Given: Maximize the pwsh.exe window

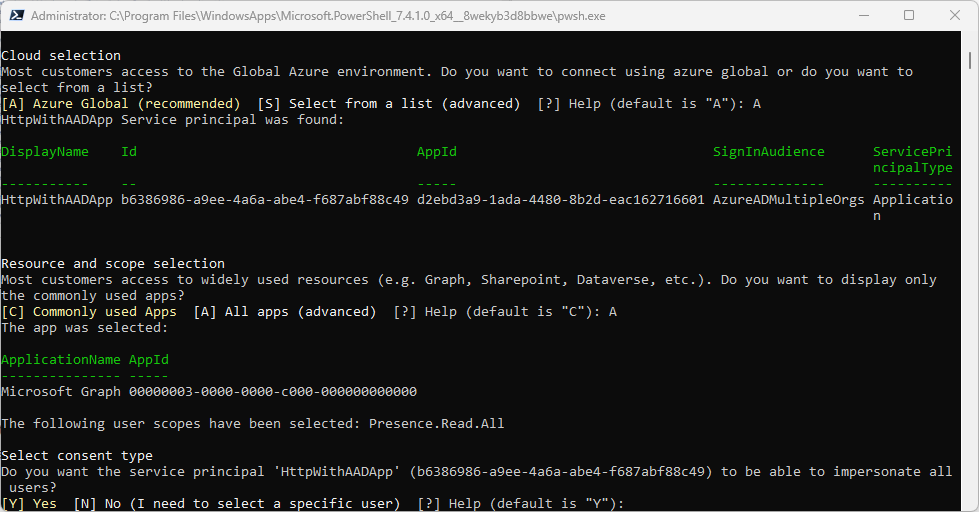Looking at the screenshot, I should pyautogui.click(x=909, y=16).
